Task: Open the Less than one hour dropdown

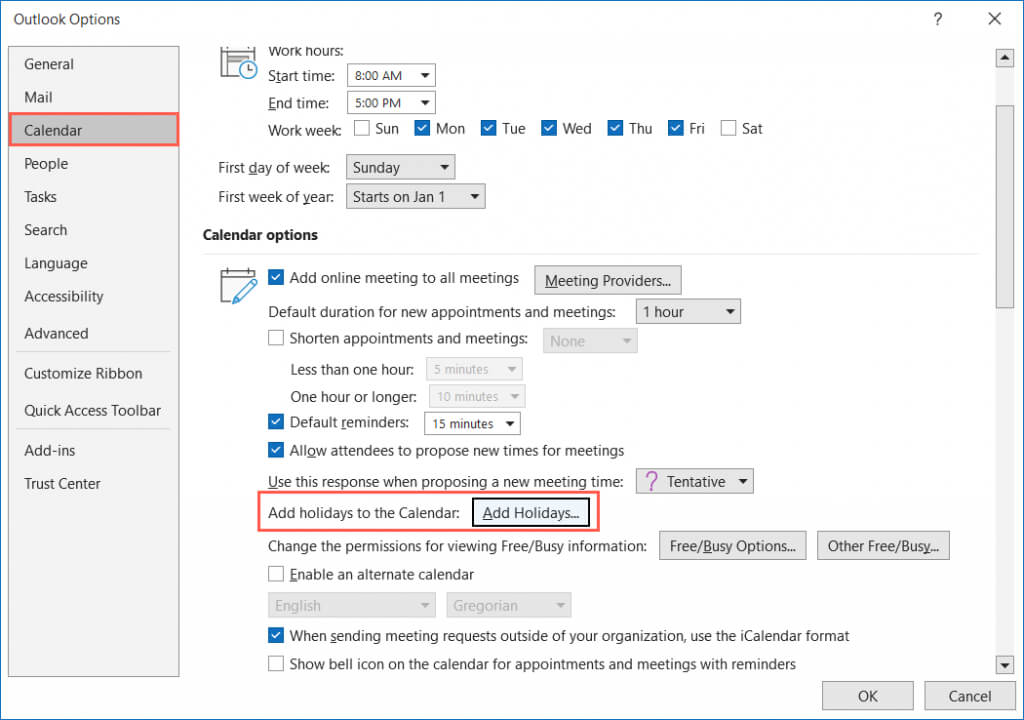Action: [474, 369]
